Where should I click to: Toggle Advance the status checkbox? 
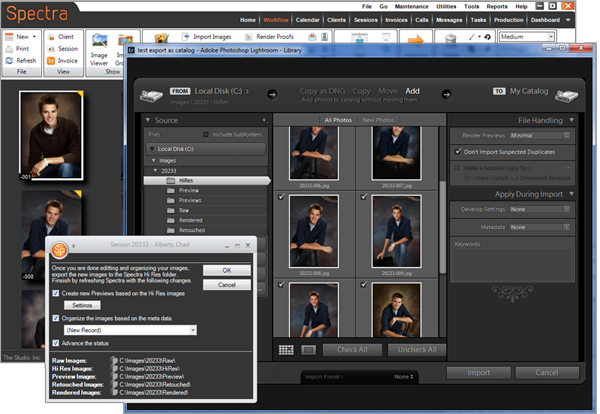coord(56,343)
